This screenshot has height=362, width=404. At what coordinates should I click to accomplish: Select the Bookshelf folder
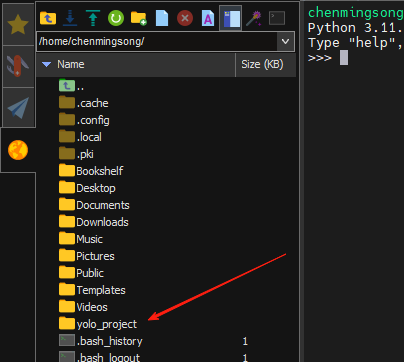91,171
